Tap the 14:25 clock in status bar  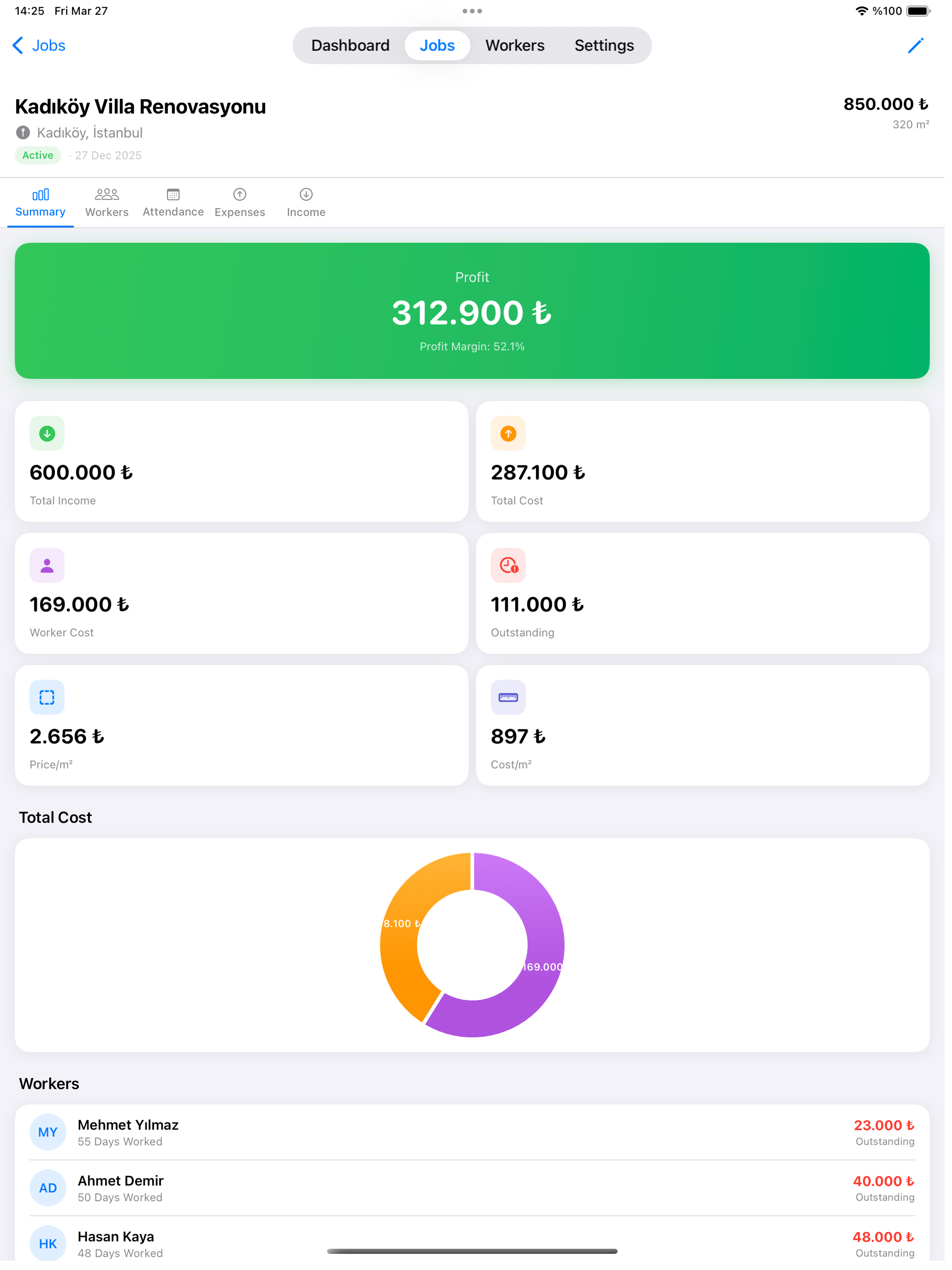(x=29, y=11)
